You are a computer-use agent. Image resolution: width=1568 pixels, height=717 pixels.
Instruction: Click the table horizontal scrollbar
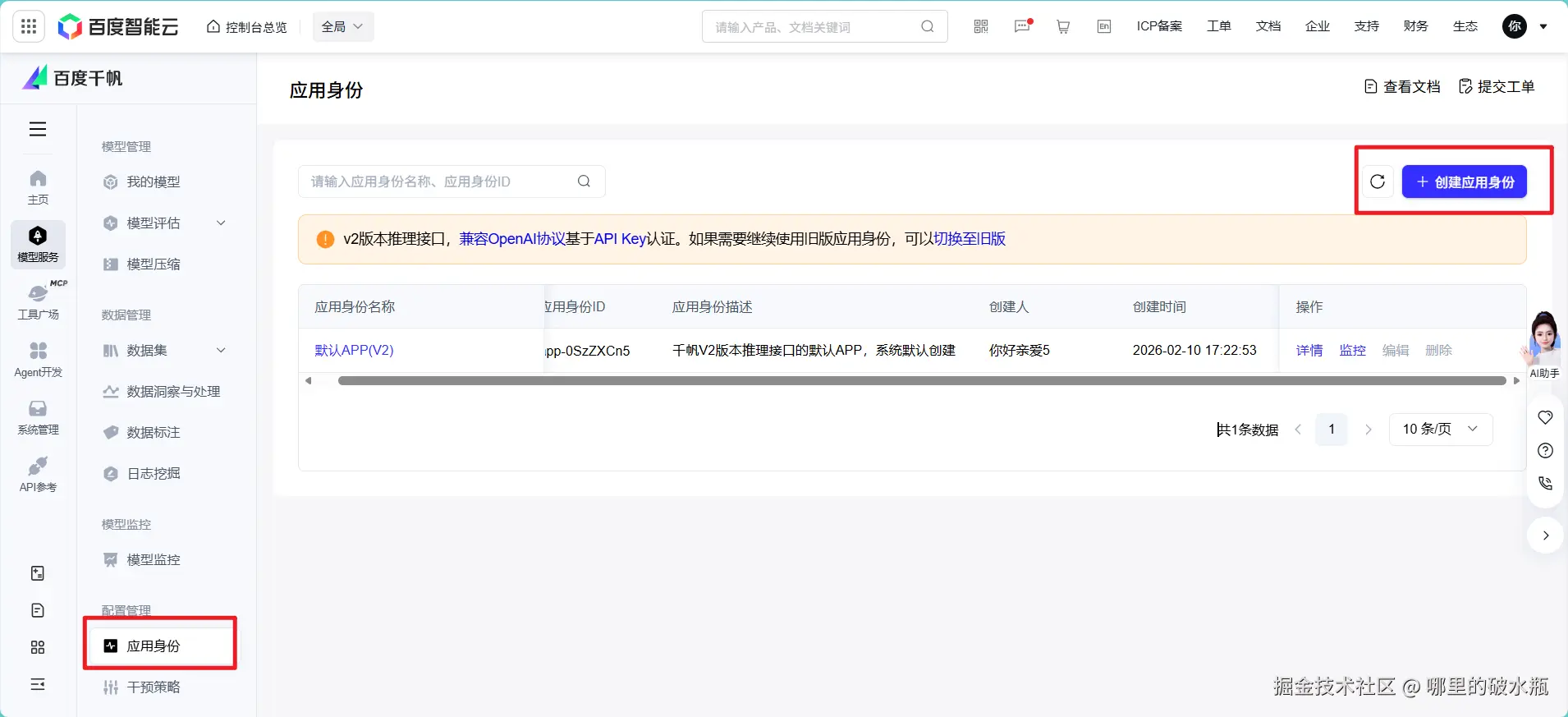(922, 381)
